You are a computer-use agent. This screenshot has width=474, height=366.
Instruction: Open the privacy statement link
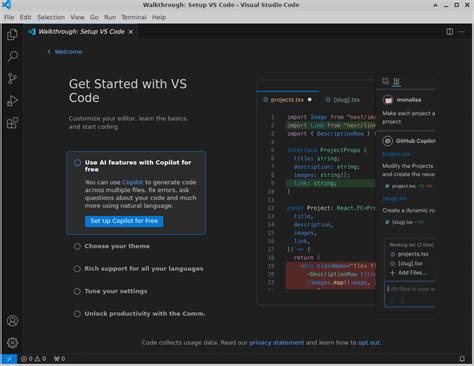point(277,342)
